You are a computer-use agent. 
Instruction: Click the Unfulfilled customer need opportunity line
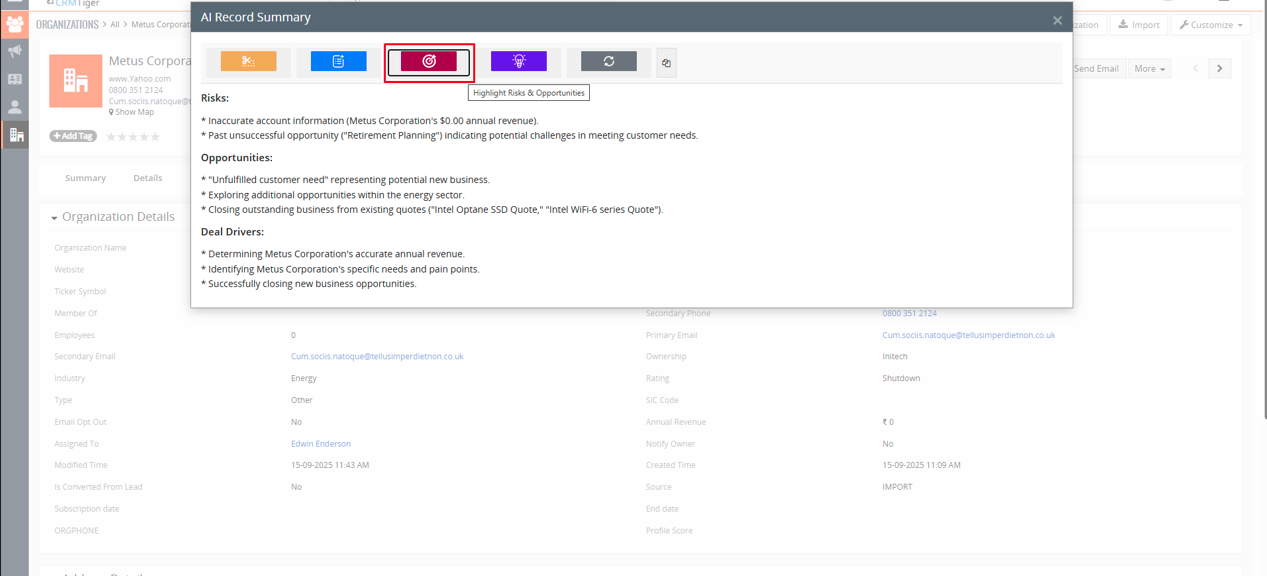tap(346, 180)
